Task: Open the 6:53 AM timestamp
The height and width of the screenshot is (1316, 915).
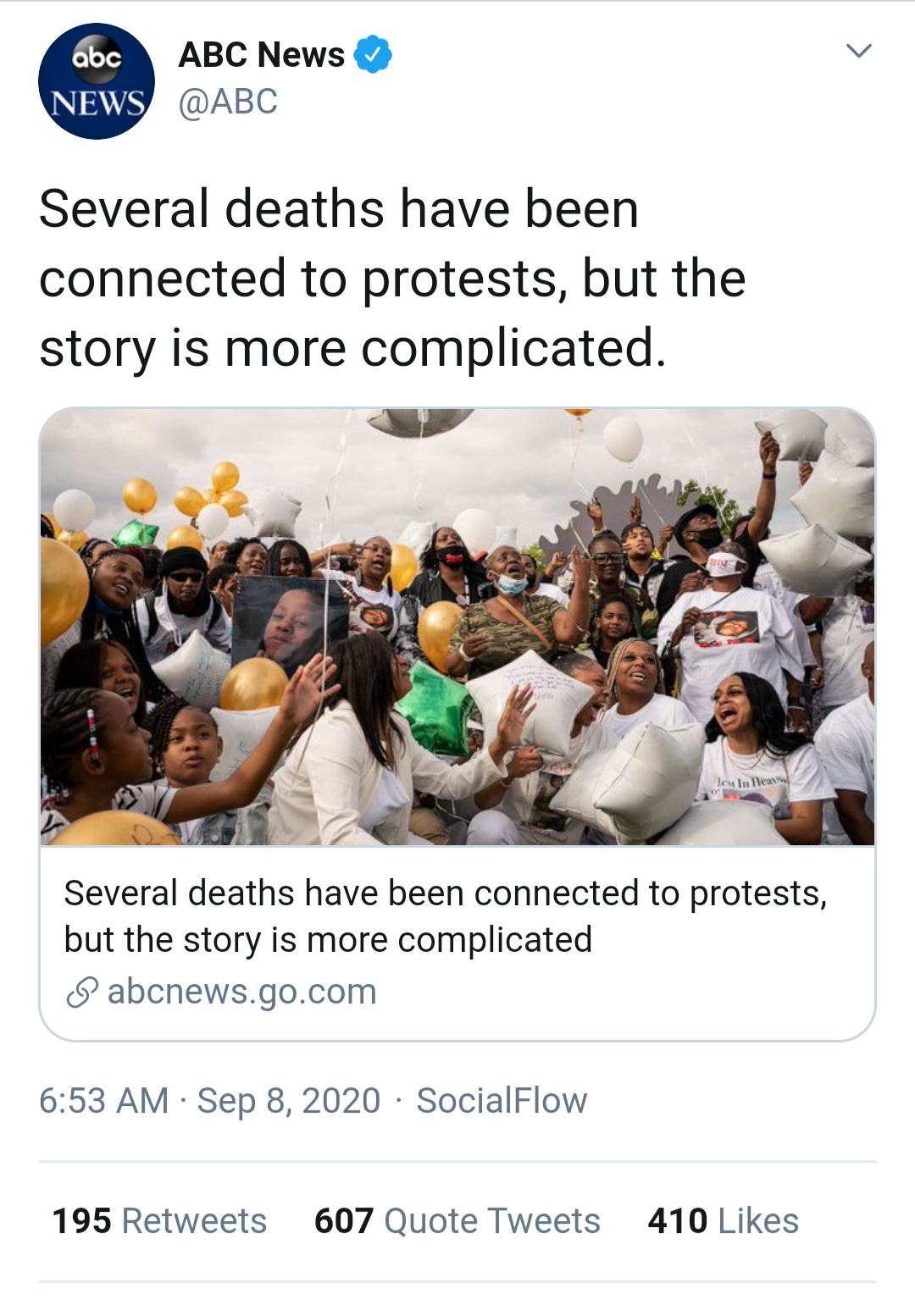Action: point(103,1101)
